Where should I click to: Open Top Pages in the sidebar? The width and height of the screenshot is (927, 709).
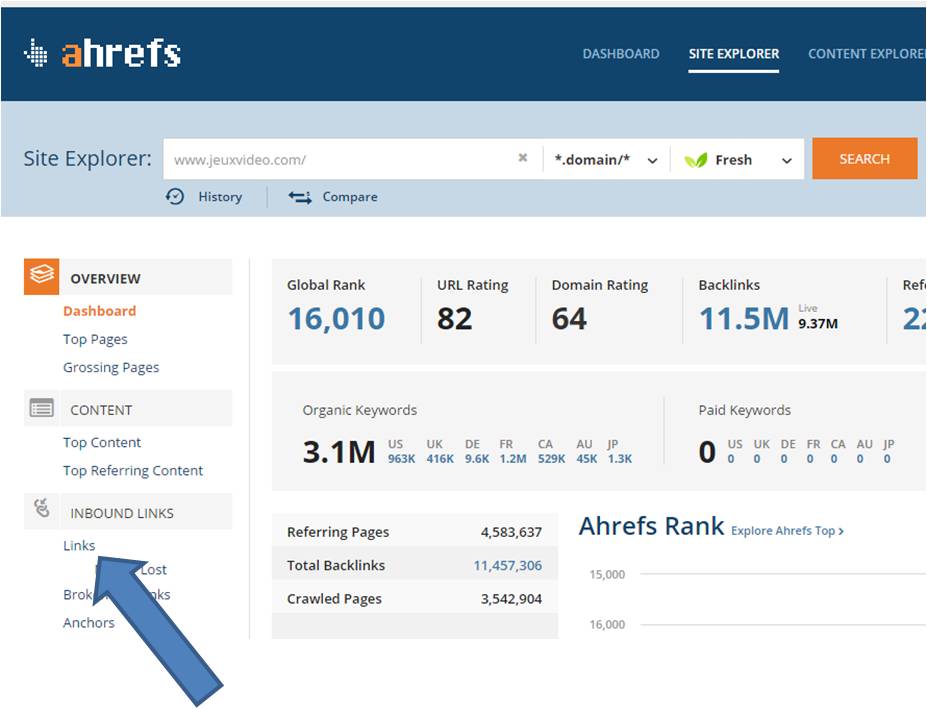point(95,339)
